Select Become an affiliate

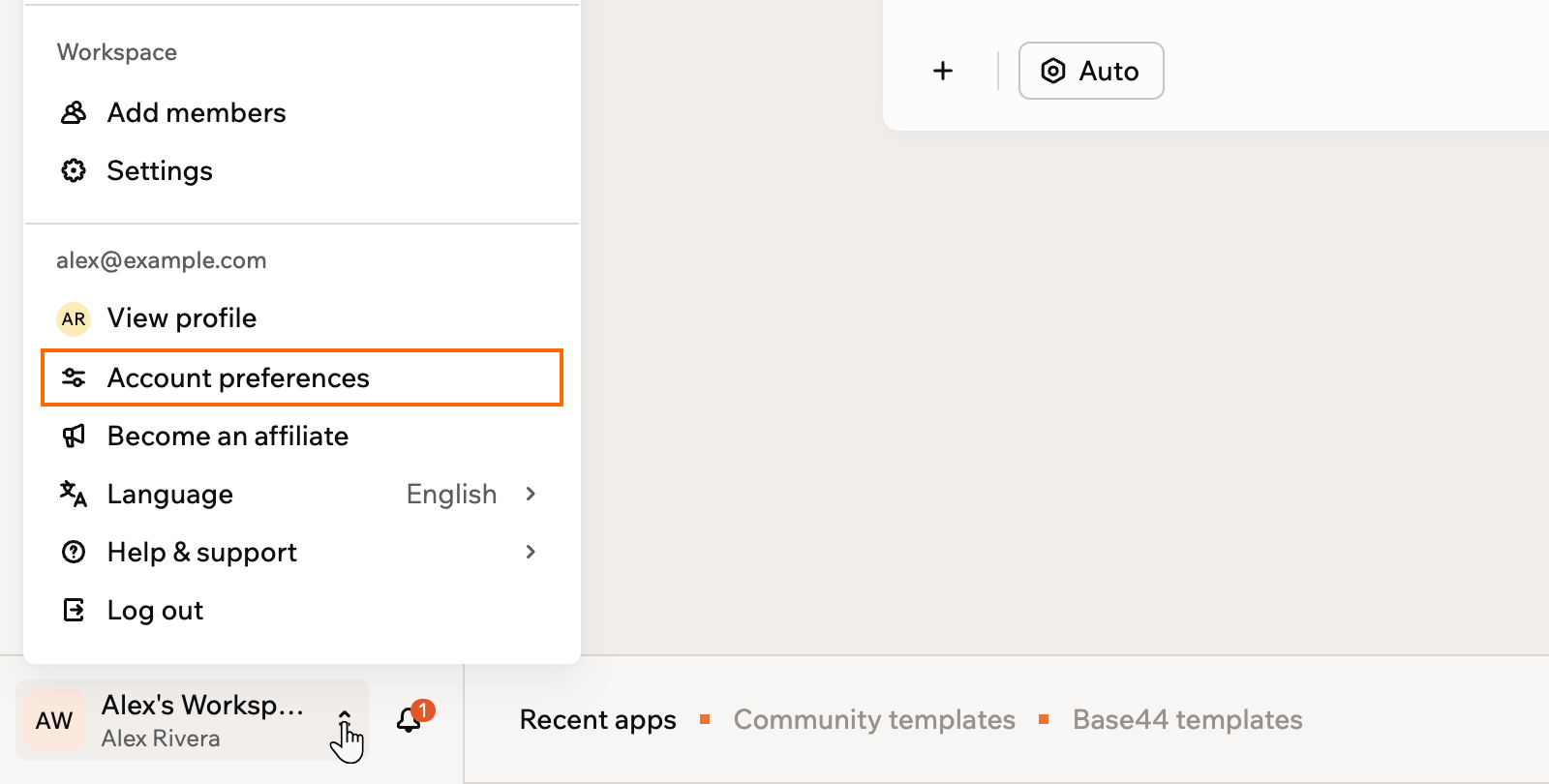[x=302, y=436]
